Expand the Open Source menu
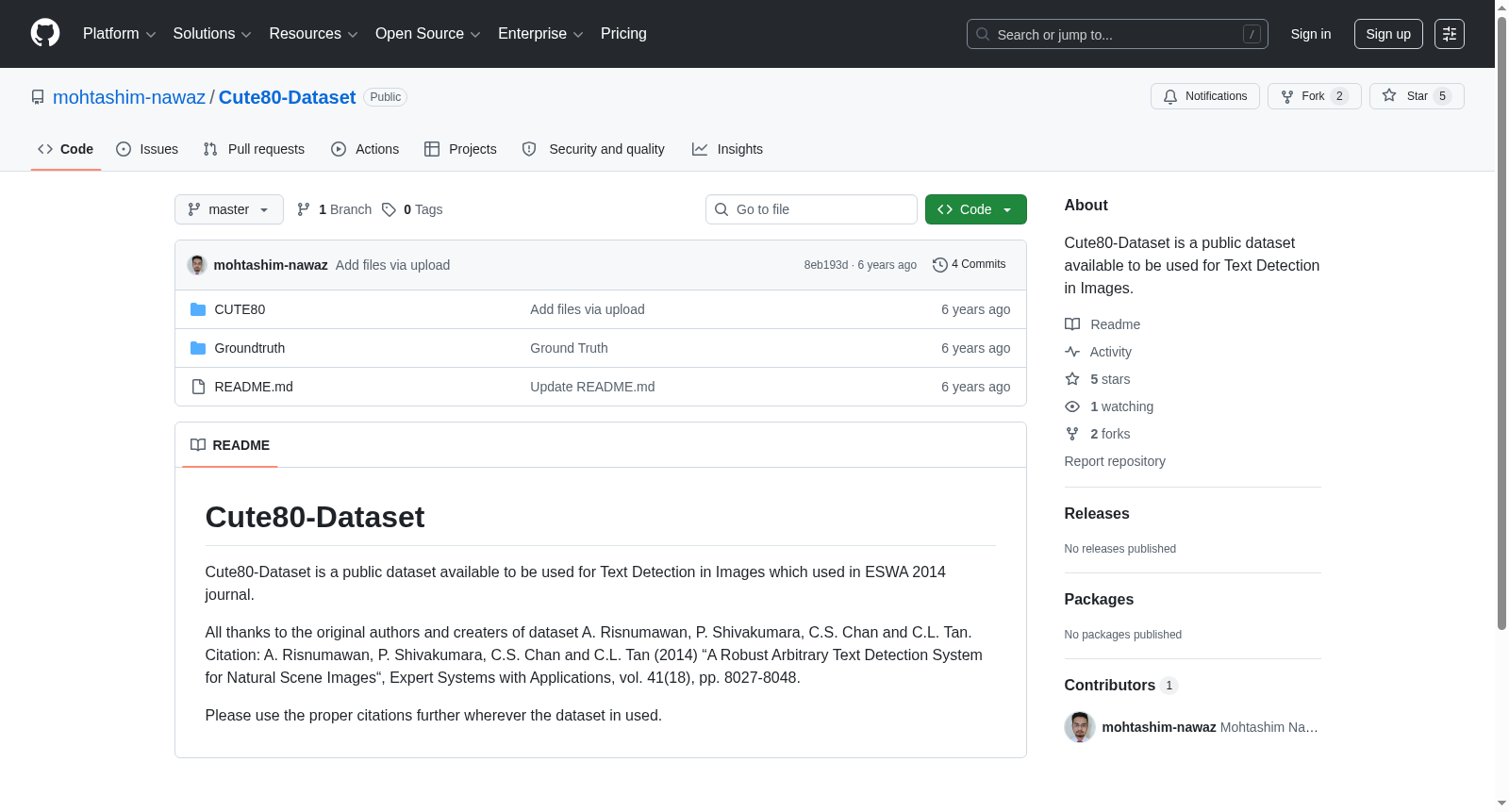Screen dimensions: 1509x812 coord(428,34)
